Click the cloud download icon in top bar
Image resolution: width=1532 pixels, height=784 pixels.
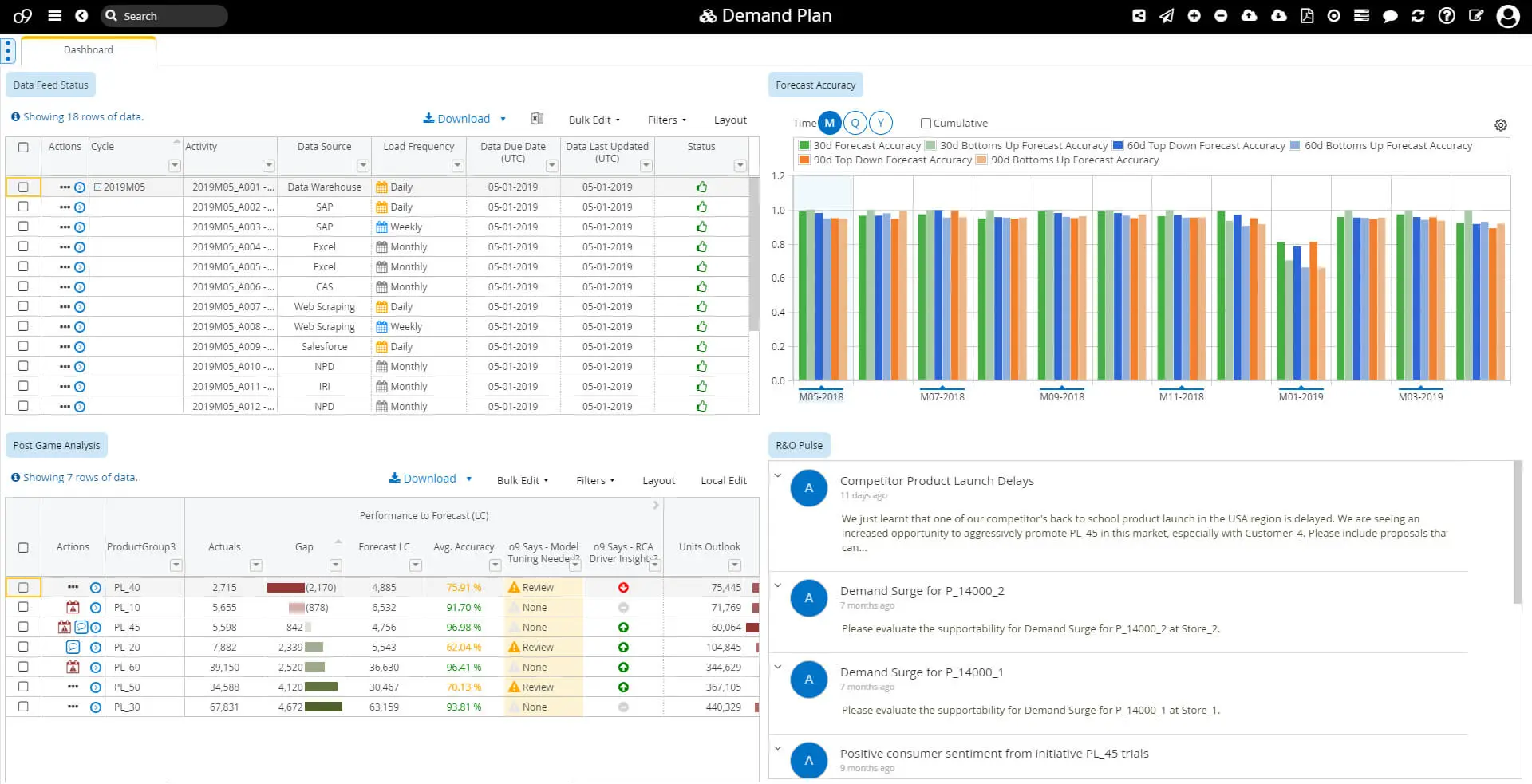tap(1277, 15)
